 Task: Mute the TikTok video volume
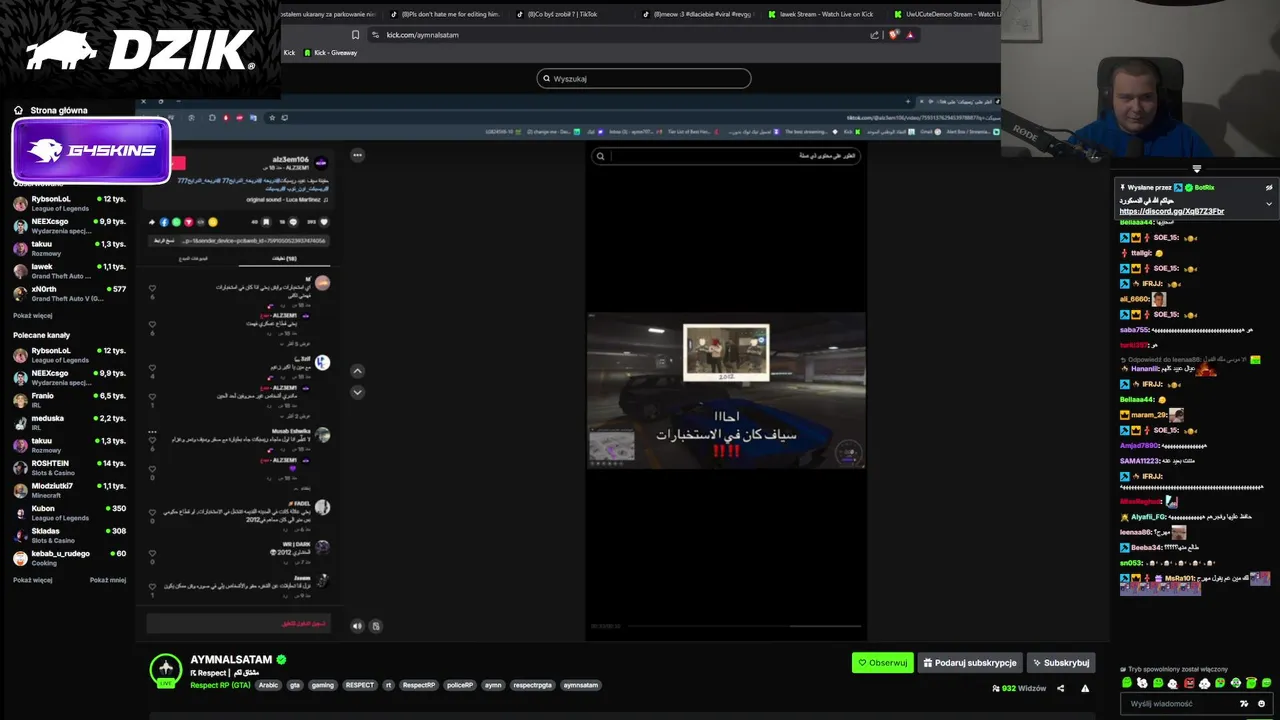pyautogui.click(x=357, y=626)
